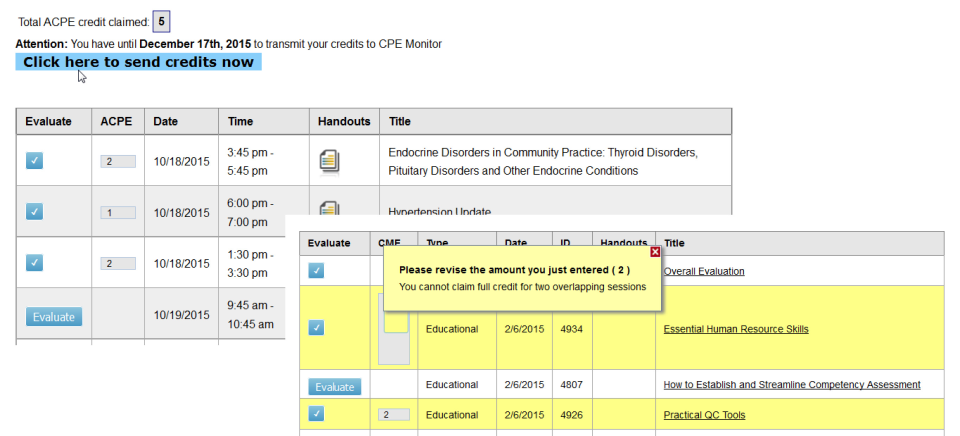Toggle checkbox for 1:30 pm session
Viewport: 960px width, 436px height.
pyautogui.click(x=35, y=262)
